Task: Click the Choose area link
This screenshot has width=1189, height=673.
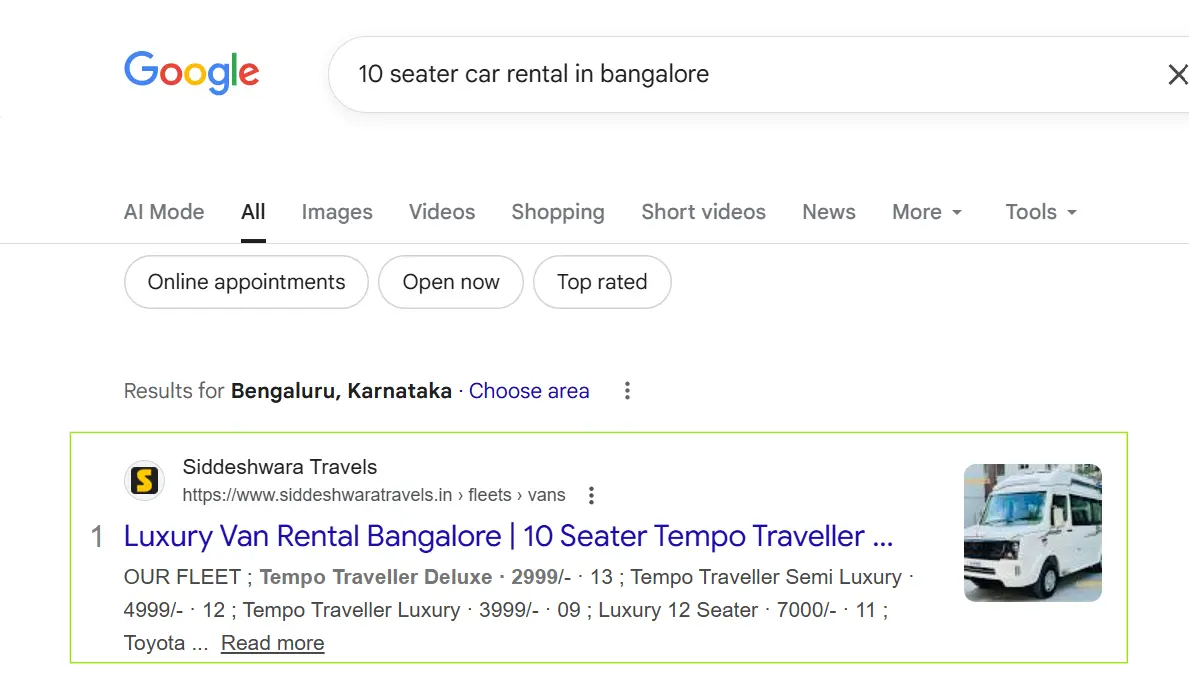Action: (529, 391)
